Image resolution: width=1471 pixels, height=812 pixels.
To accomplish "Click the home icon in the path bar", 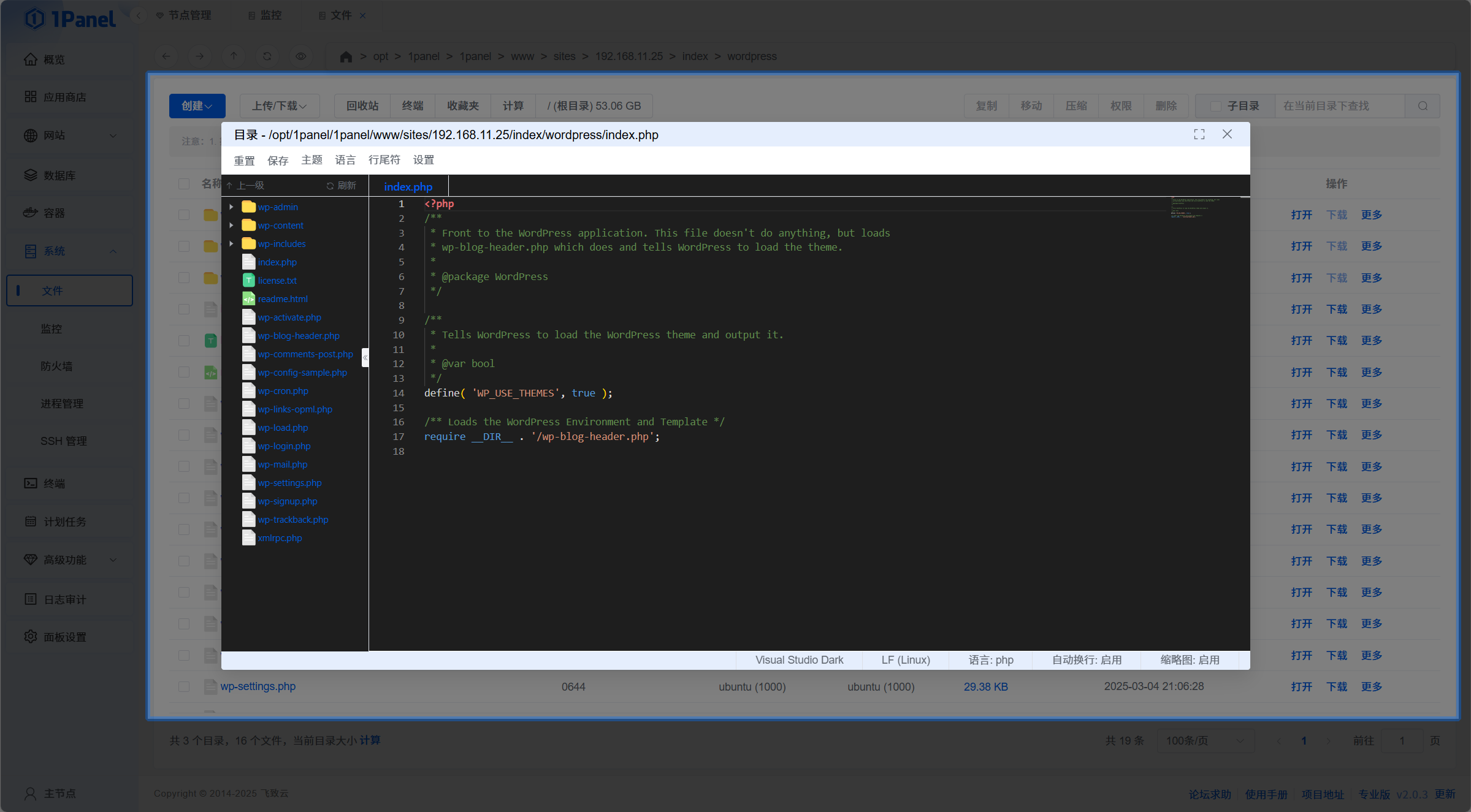I will click(346, 56).
